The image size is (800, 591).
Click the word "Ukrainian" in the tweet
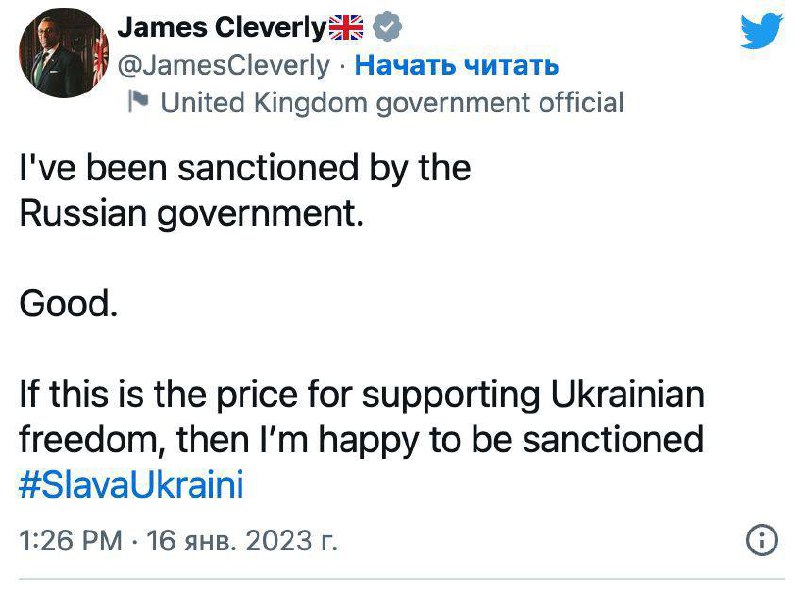point(628,394)
